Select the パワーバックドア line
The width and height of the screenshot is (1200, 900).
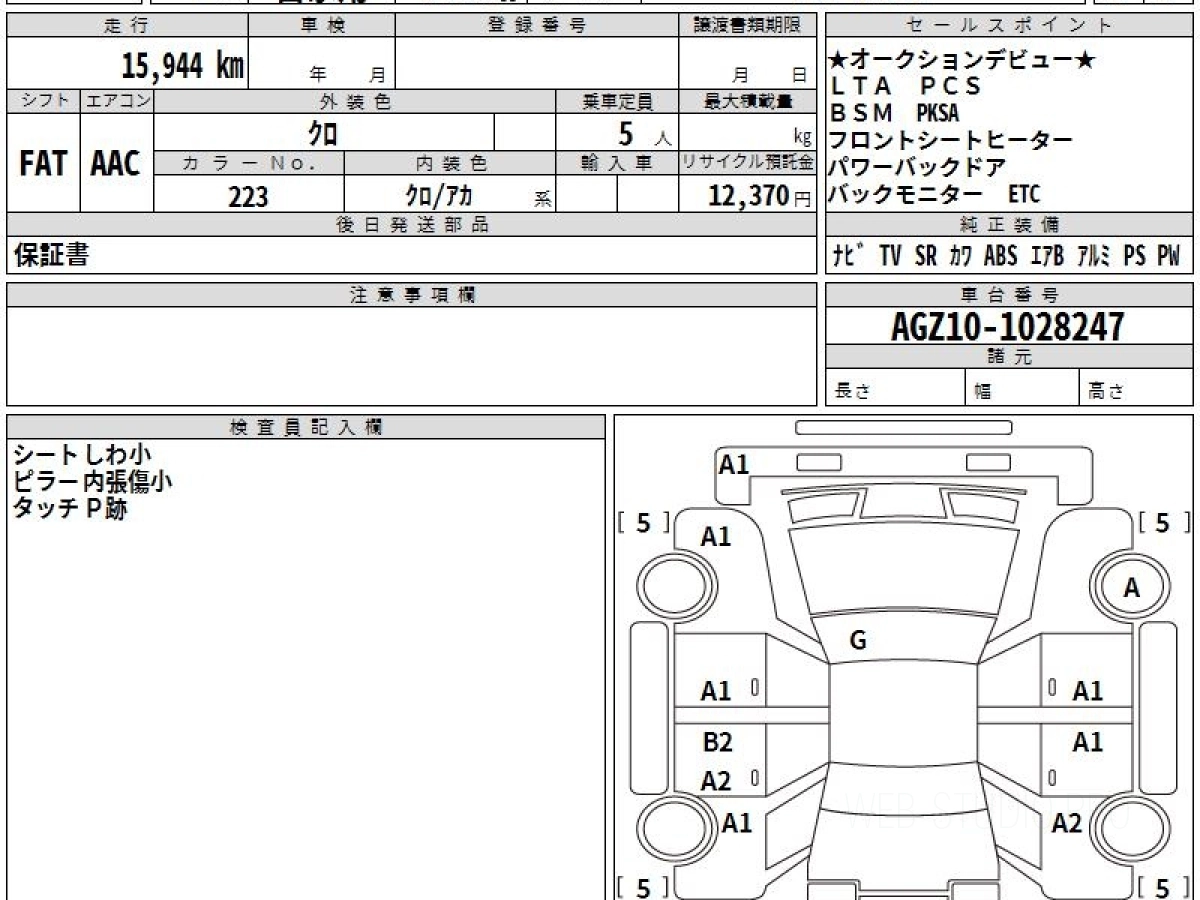pyautogui.click(x=917, y=167)
